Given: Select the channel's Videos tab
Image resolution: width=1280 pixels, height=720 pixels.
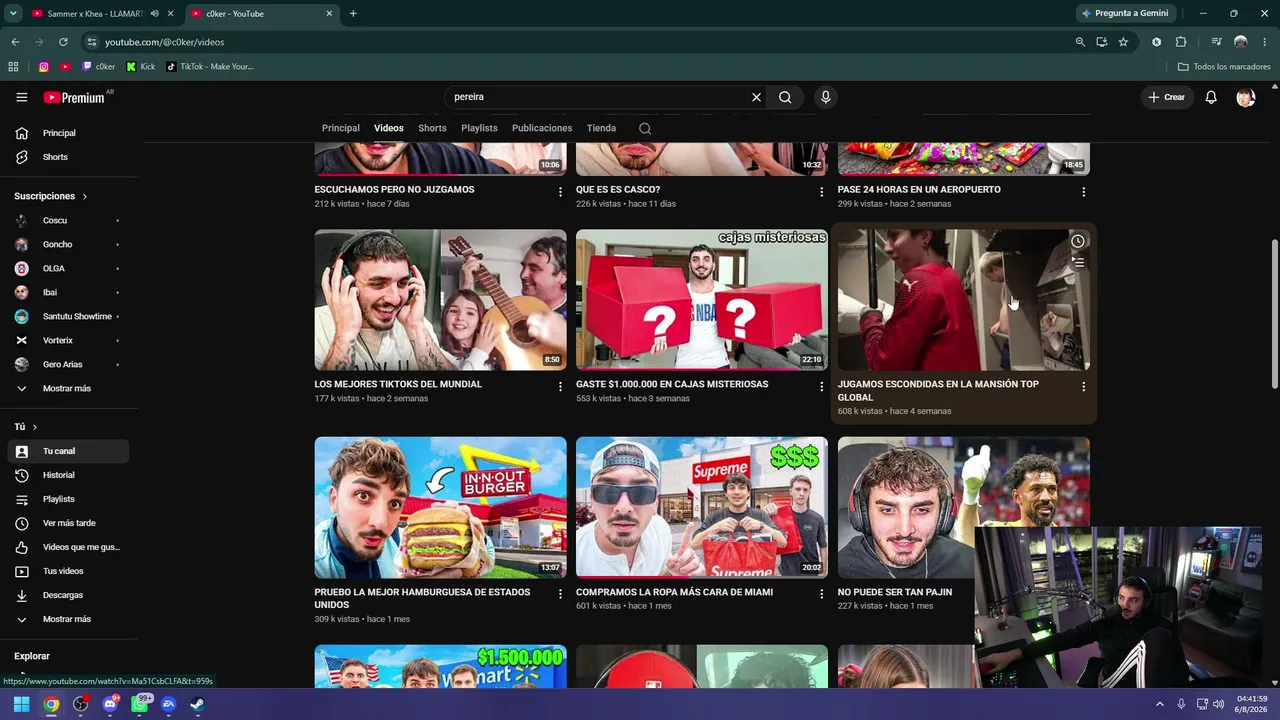Looking at the screenshot, I should click(389, 128).
